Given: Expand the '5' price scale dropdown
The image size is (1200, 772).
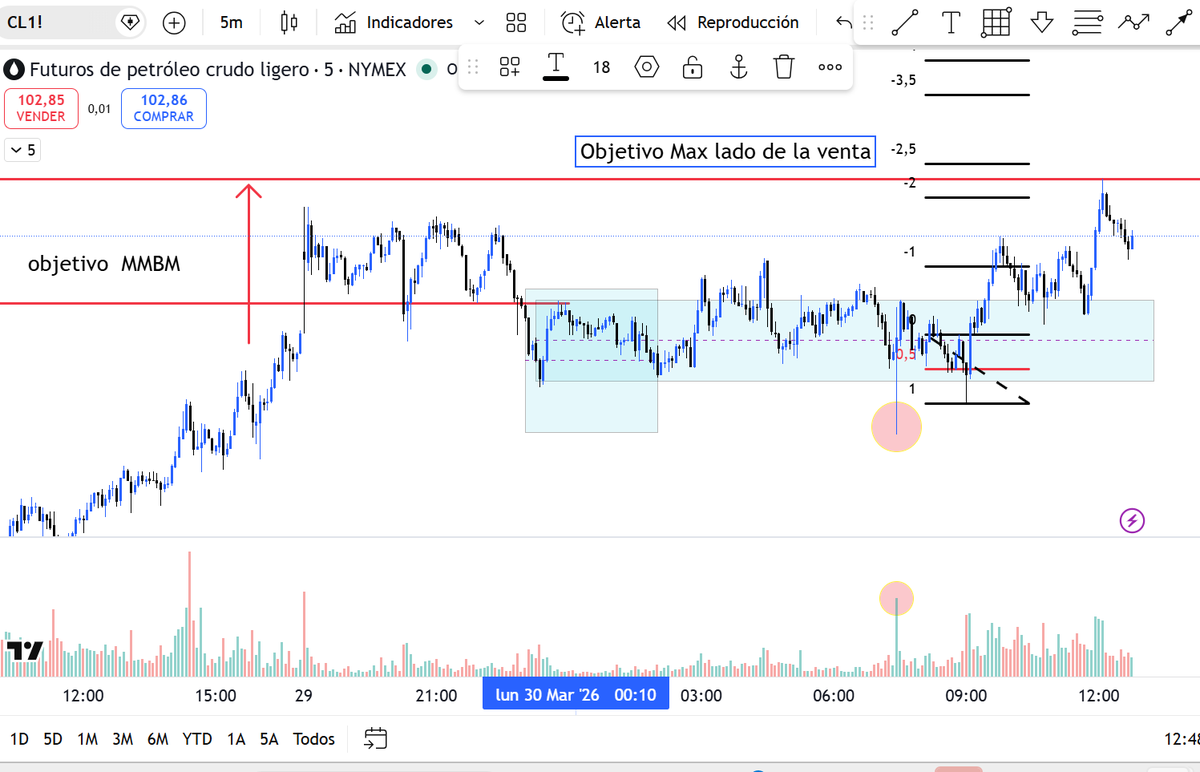Looking at the screenshot, I should pos(22,149).
